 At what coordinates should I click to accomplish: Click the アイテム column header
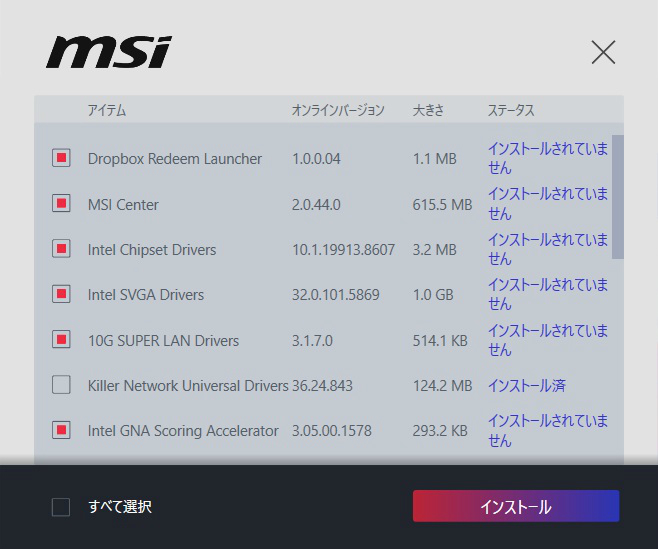107,110
